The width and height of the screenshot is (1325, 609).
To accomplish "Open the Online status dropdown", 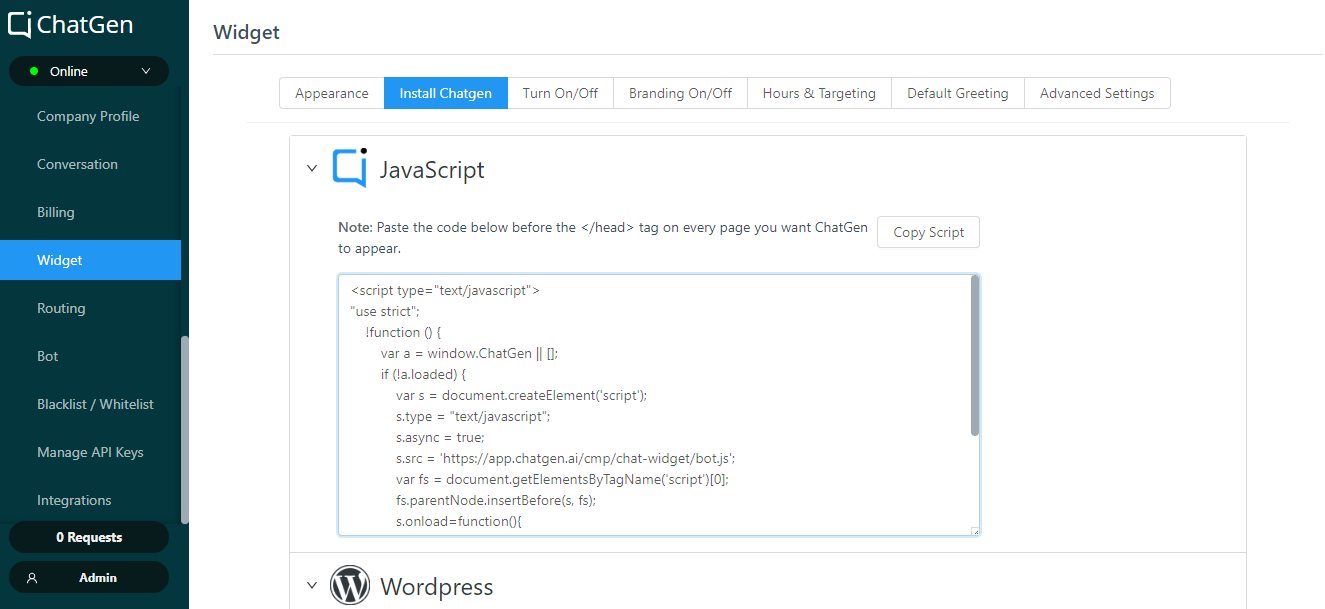I will [x=89, y=72].
